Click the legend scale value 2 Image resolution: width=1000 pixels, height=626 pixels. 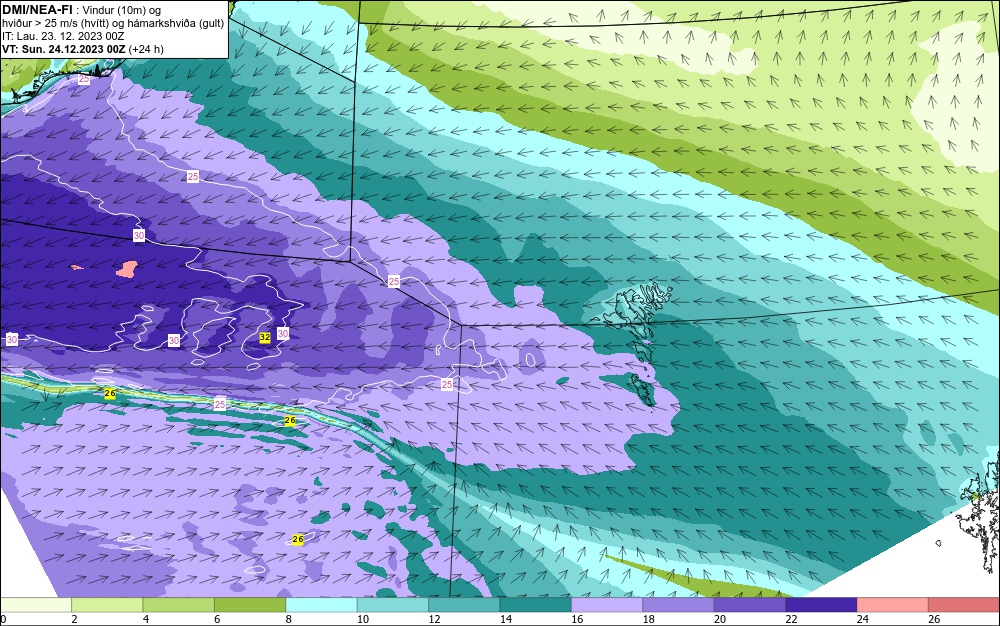(75, 619)
